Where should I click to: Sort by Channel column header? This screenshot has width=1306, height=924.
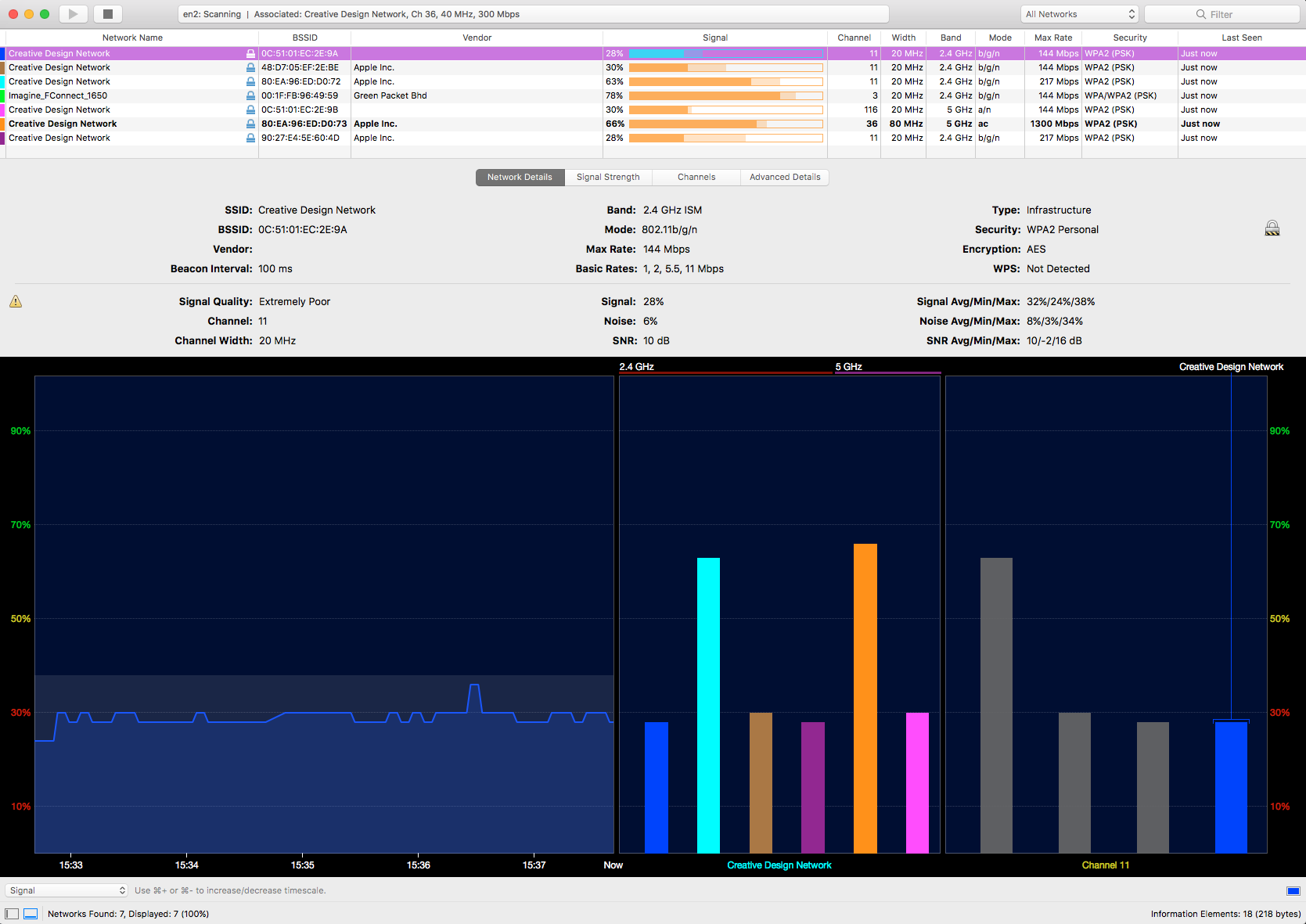(x=854, y=38)
